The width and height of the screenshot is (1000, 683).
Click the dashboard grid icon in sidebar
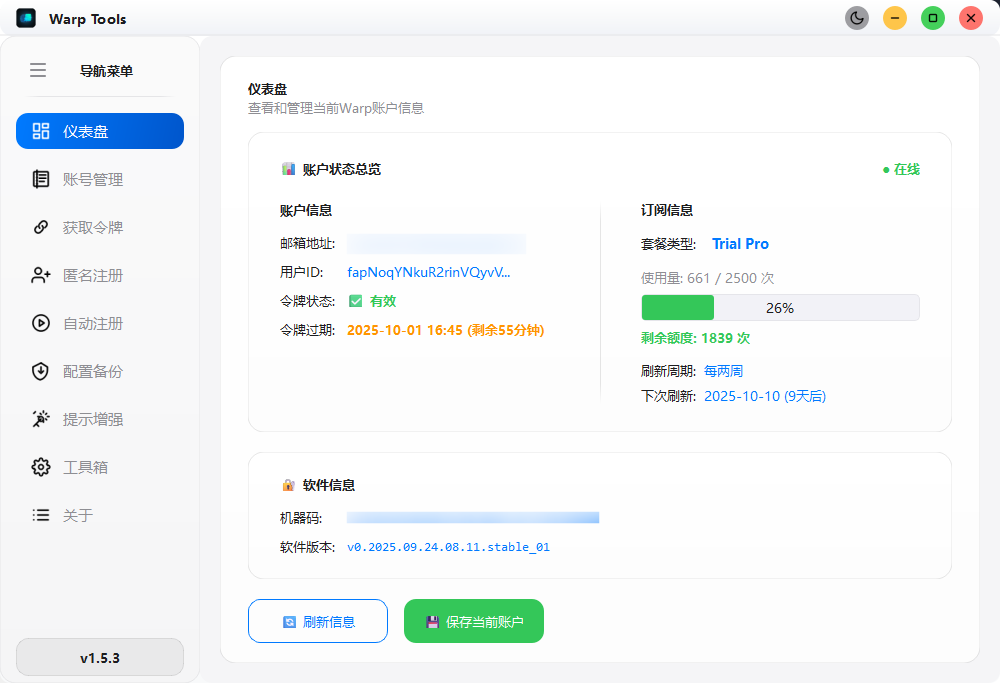(41, 131)
